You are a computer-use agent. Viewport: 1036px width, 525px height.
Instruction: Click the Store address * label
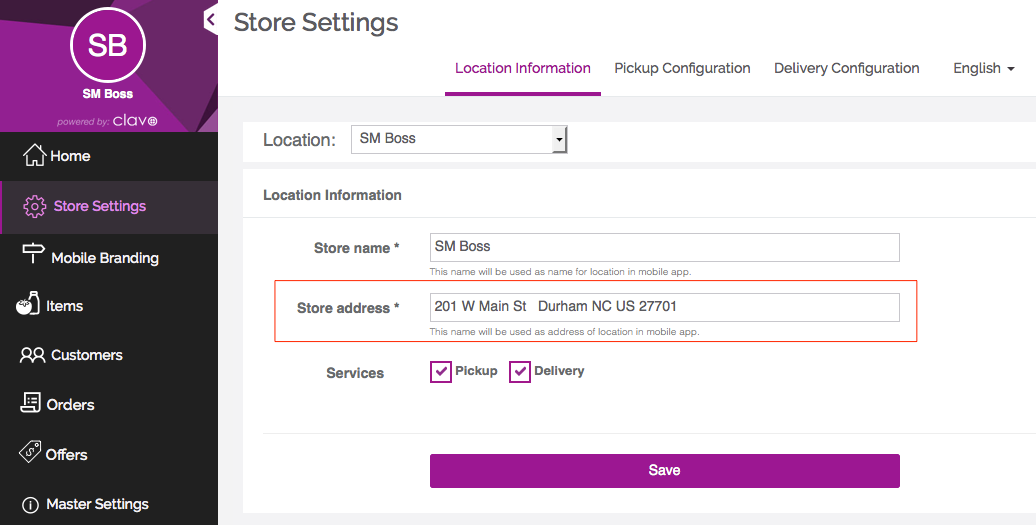coord(348,308)
